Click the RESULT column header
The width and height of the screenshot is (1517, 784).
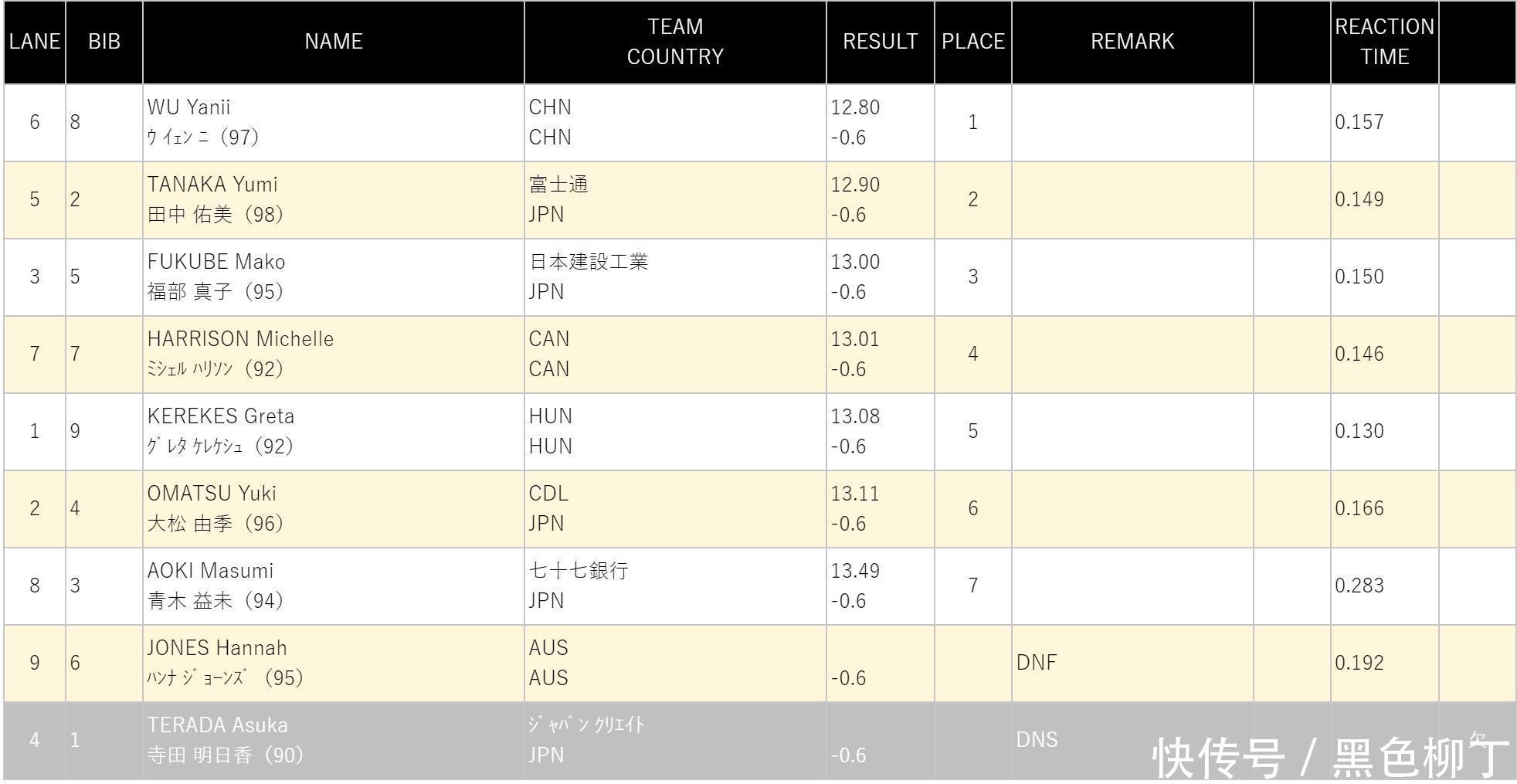pyautogui.click(x=880, y=42)
